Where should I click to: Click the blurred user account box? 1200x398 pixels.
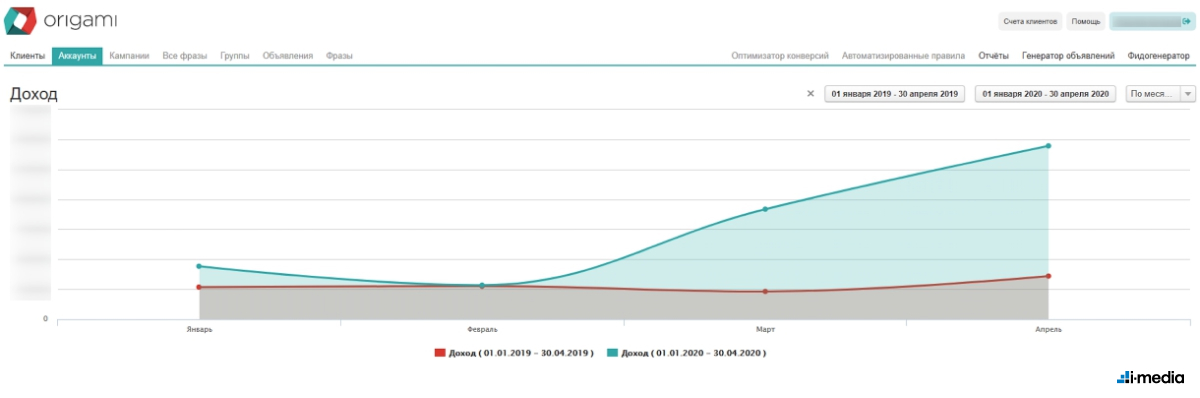point(1151,21)
